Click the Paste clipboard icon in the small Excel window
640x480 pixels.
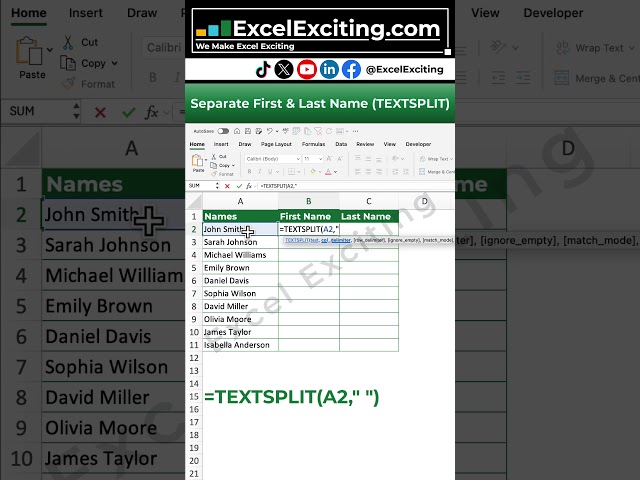pyautogui.click(x=197, y=160)
